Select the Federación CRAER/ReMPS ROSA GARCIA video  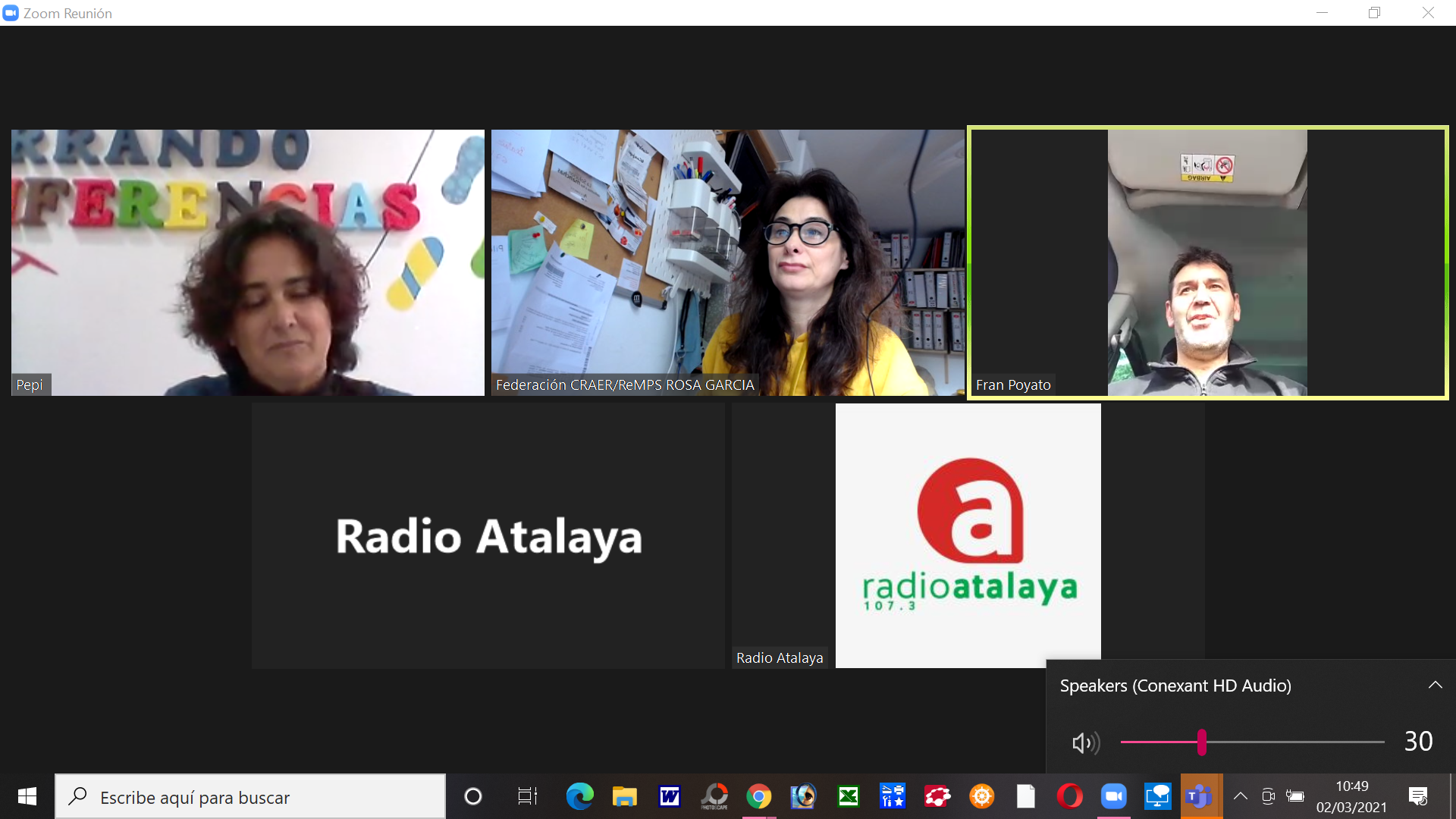coord(728,262)
